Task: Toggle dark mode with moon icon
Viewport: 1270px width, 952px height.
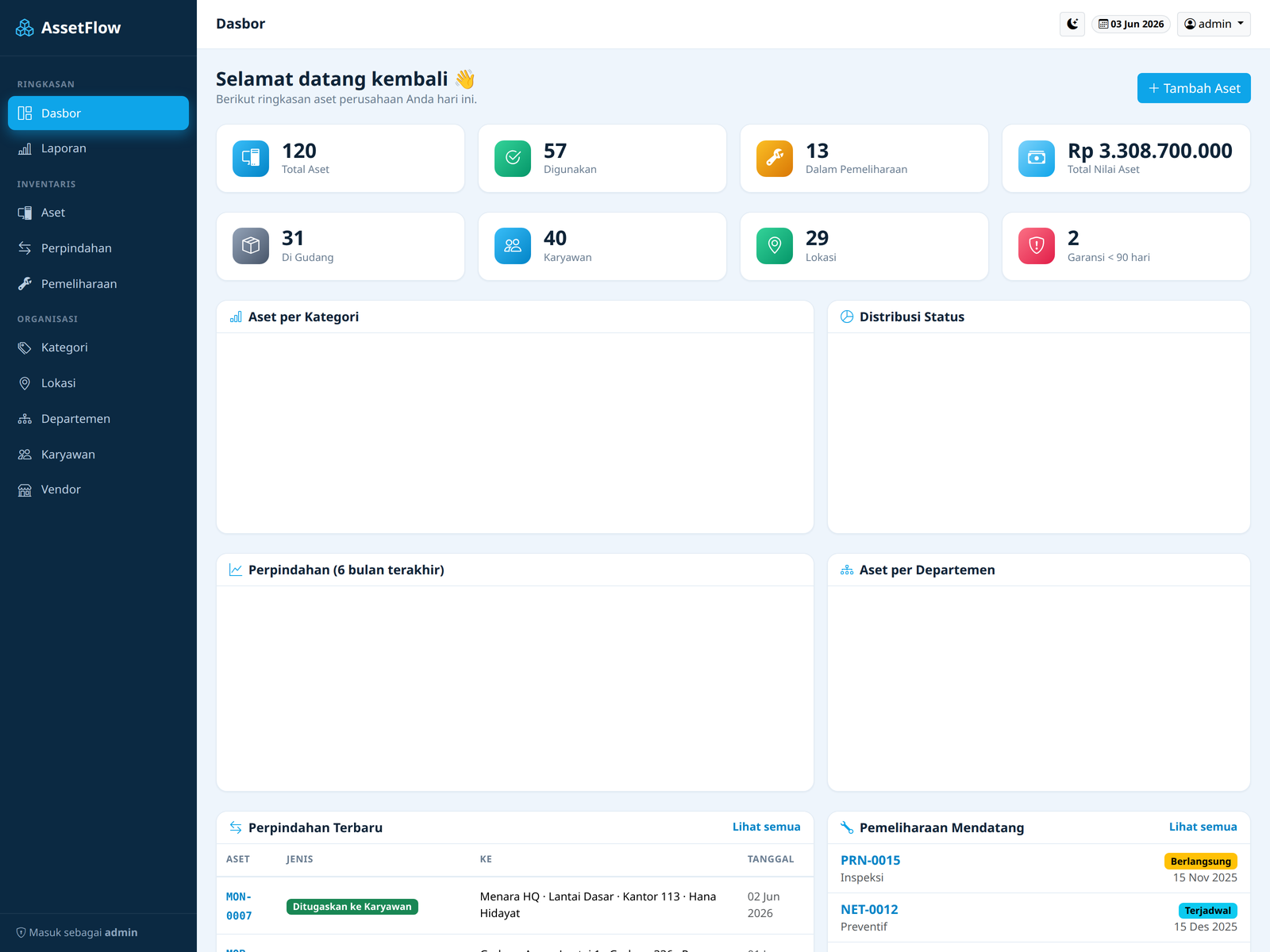Action: (1072, 24)
